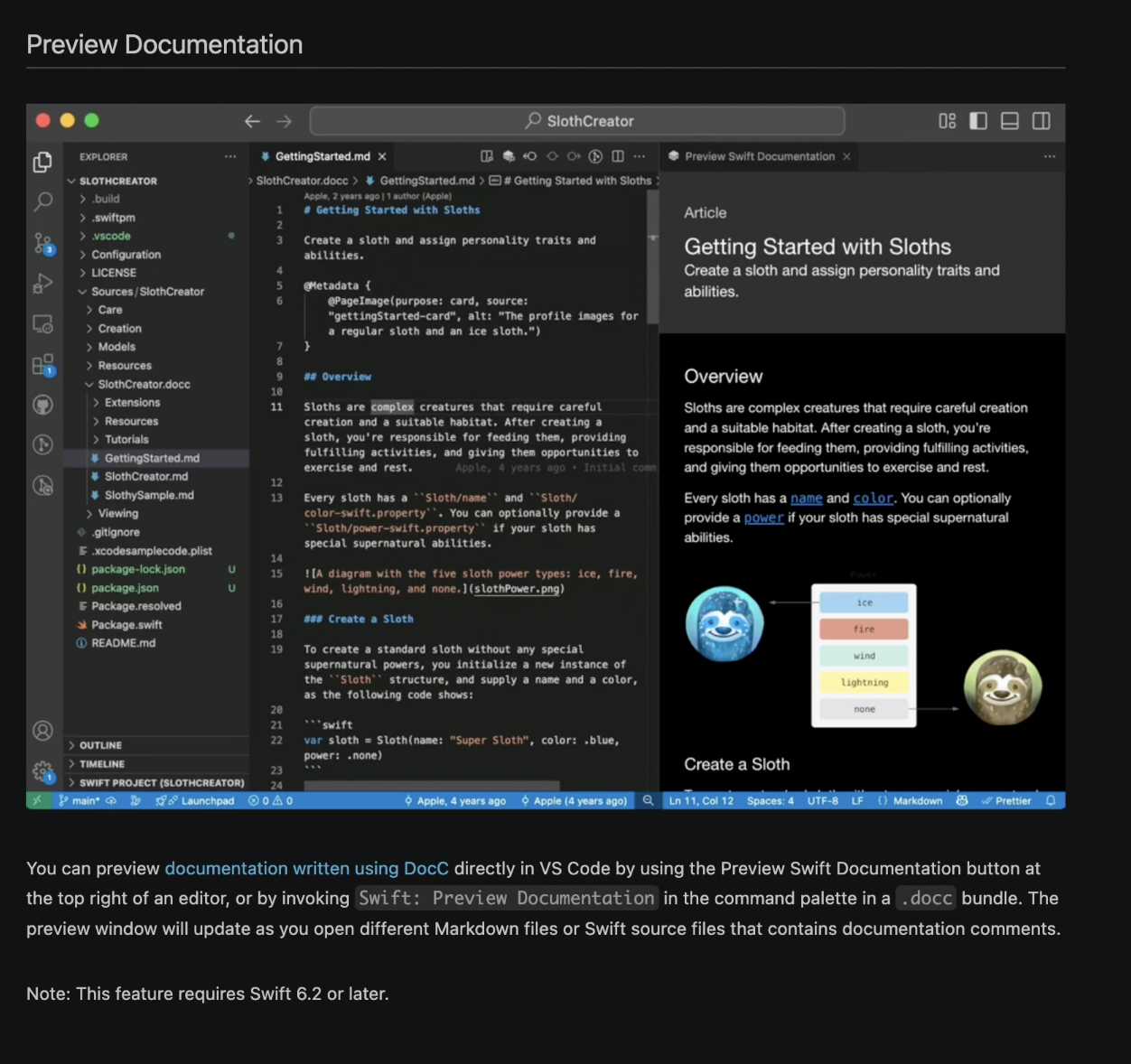Open editor More Actions ellipsis
1131x1064 pixels.
[640, 156]
